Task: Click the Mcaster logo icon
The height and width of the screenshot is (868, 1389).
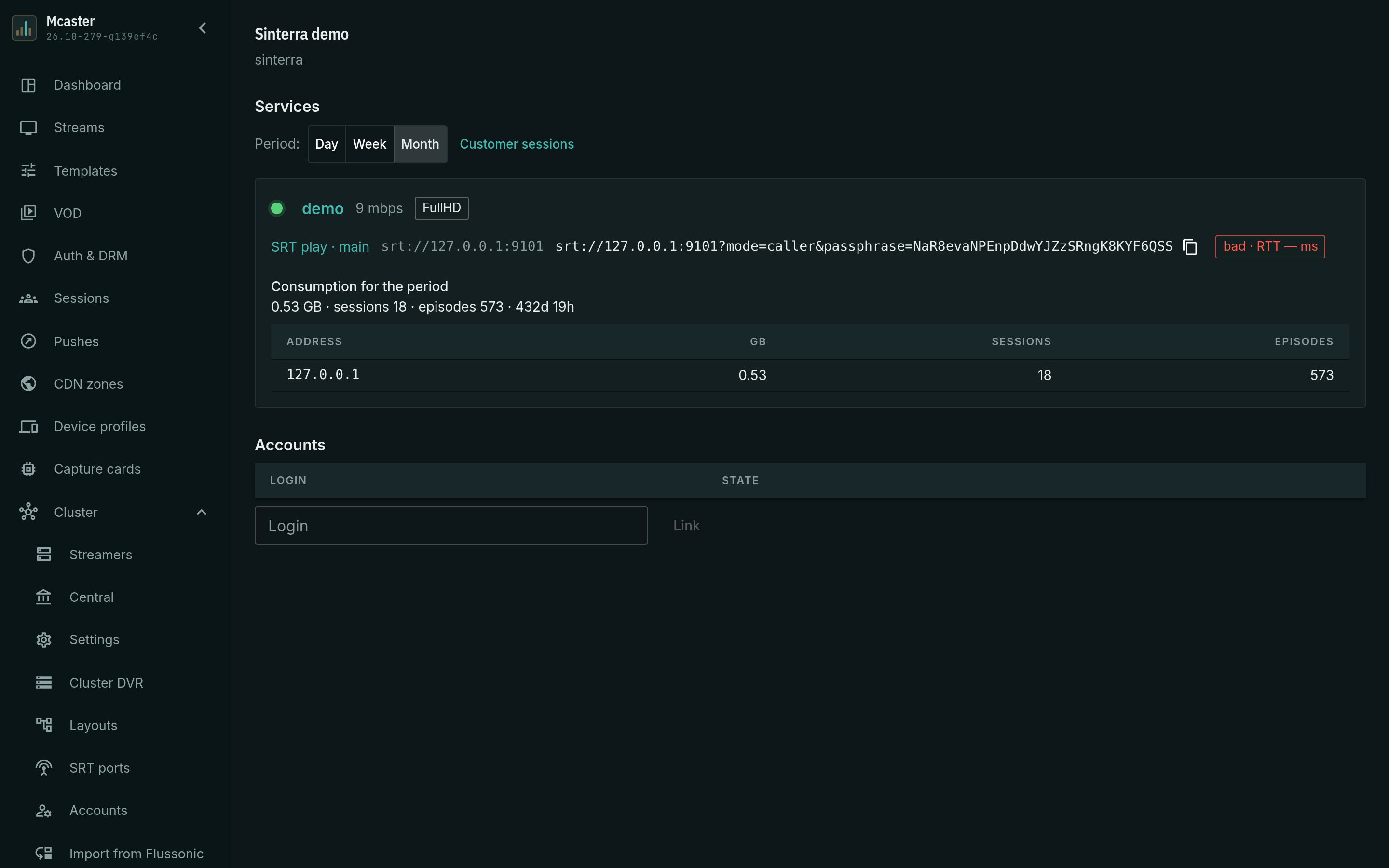Action: pyautogui.click(x=24, y=28)
